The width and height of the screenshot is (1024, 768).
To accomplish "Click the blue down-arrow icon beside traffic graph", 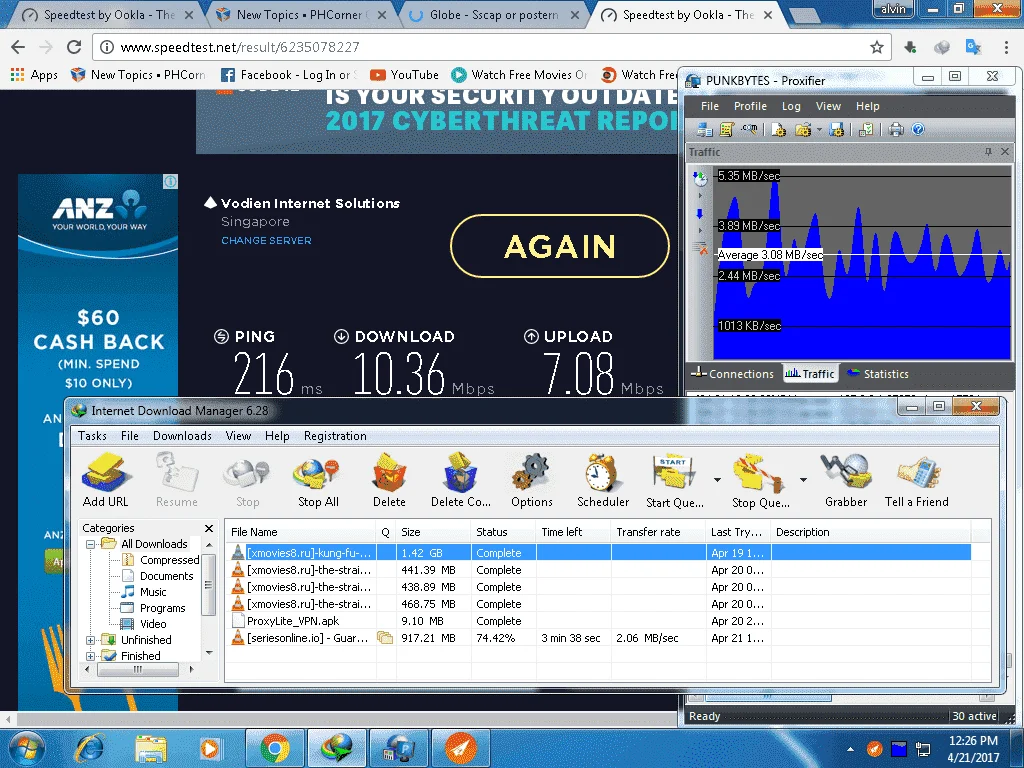I will tap(700, 214).
